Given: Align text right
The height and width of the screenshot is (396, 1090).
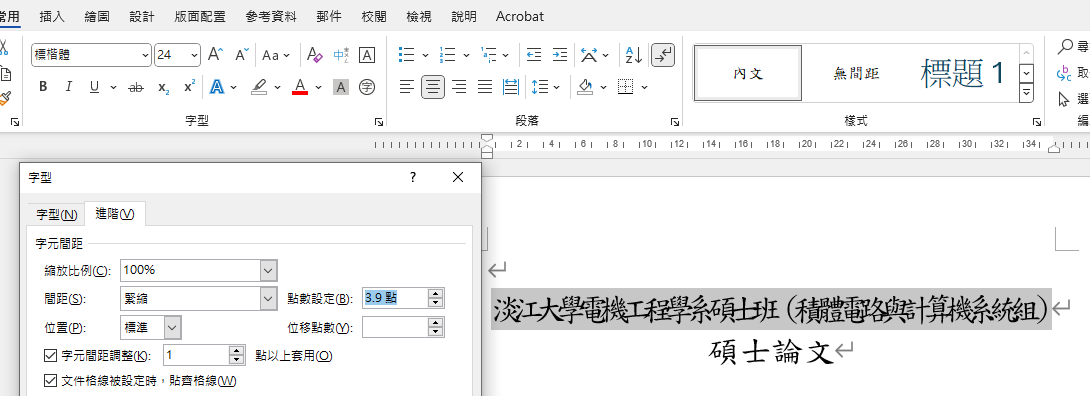Looking at the screenshot, I should pyautogui.click(x=459, y=87).
